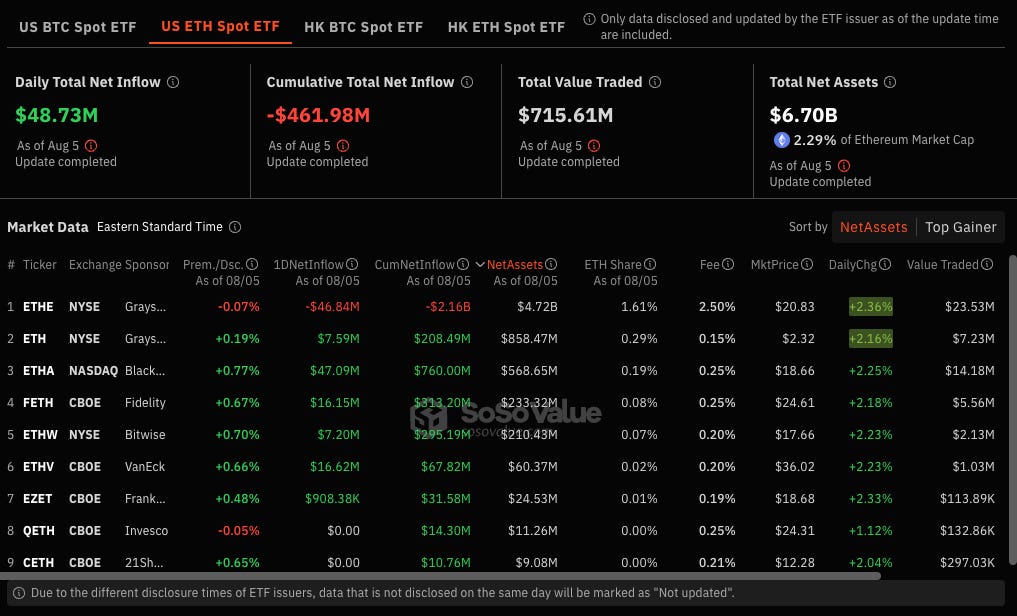Click info icon next to Total Net Assets

[x=890, y=82]
